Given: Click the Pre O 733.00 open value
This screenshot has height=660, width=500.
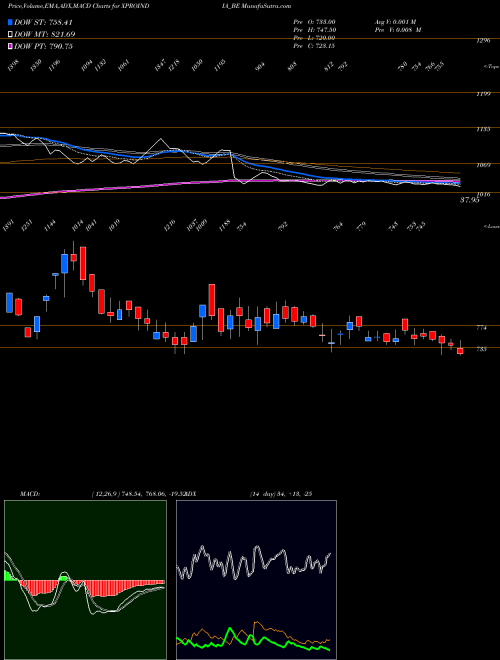Looking at the screenshot, I should pyautogui.click(x=314, y=22).
